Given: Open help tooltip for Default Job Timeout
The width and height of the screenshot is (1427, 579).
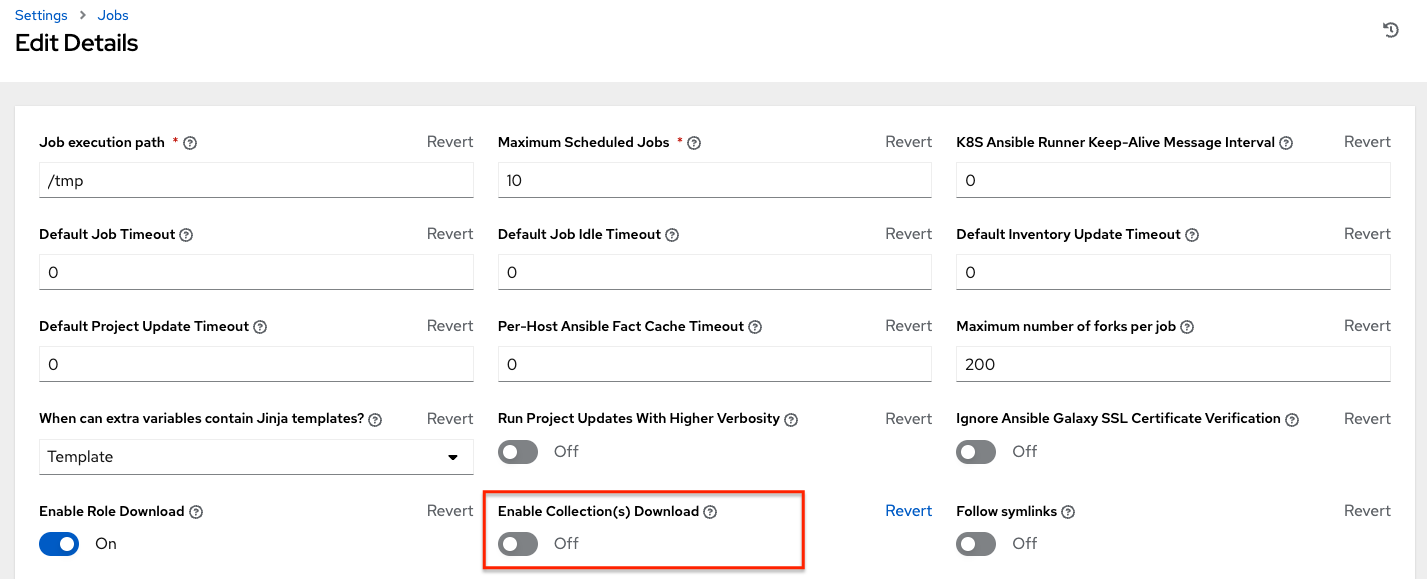Looking at the screenshot, I should click(x=186, y=234).
